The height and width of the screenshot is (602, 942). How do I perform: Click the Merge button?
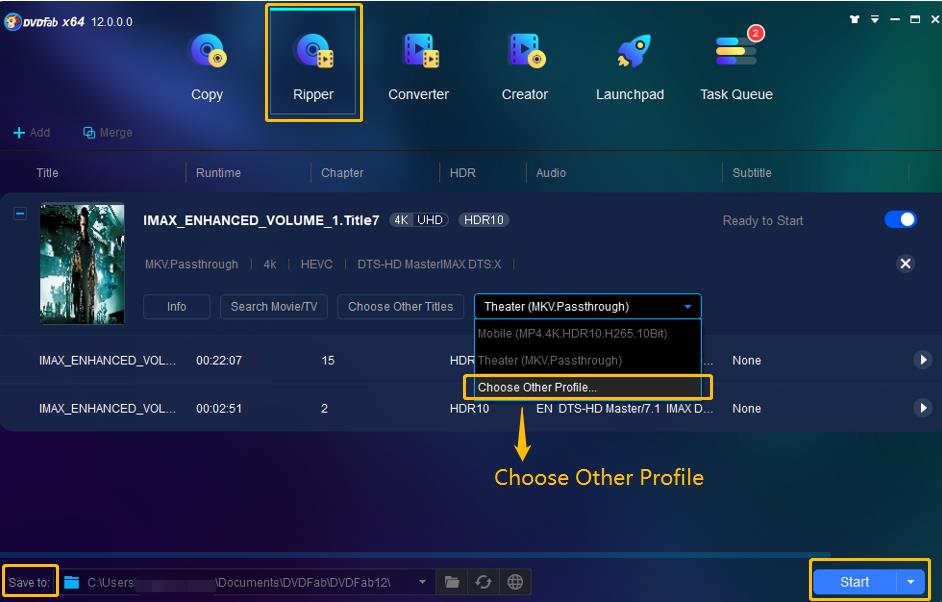click(108, 132)
